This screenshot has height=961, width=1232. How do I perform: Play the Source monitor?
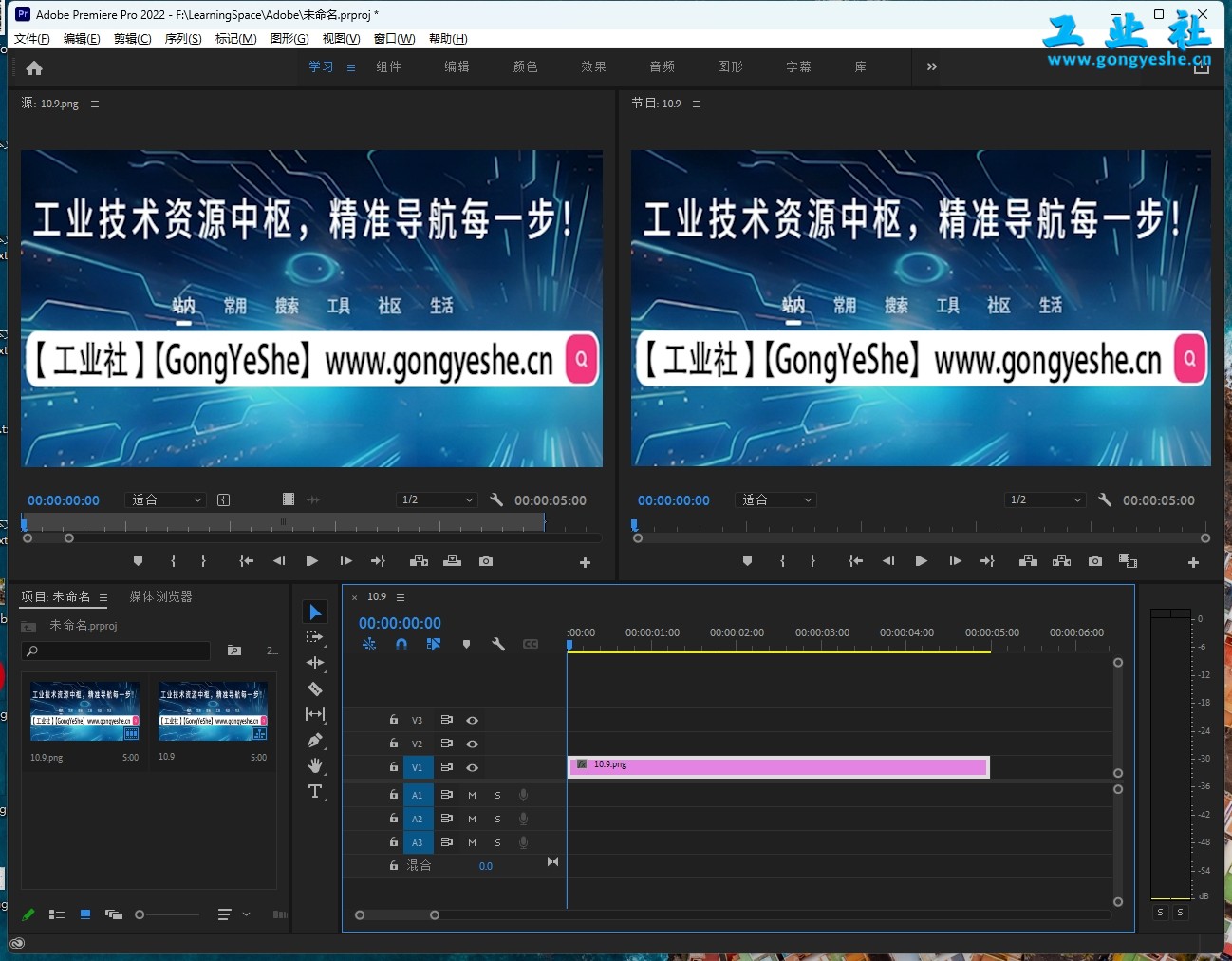(311, 561)
